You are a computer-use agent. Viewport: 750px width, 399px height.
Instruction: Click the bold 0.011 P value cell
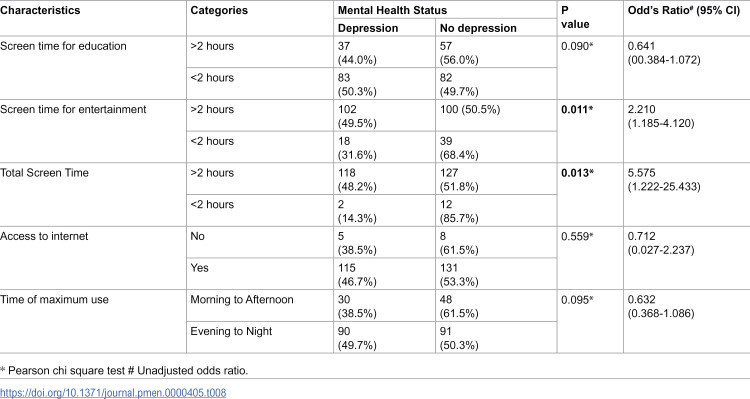(577, 109)
